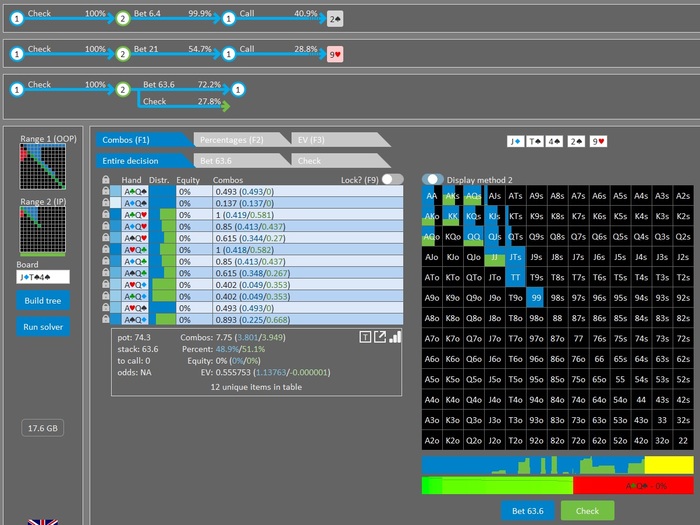Open the bar chart icon in the stats panel
The image size is (700, 525).
coord(395,337)
